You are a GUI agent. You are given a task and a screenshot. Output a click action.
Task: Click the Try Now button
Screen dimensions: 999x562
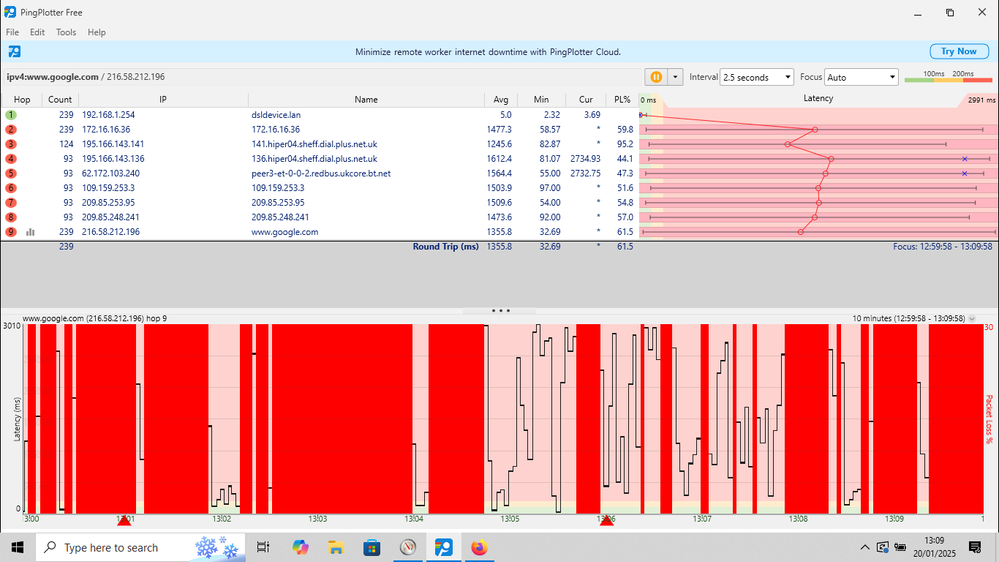958,51
